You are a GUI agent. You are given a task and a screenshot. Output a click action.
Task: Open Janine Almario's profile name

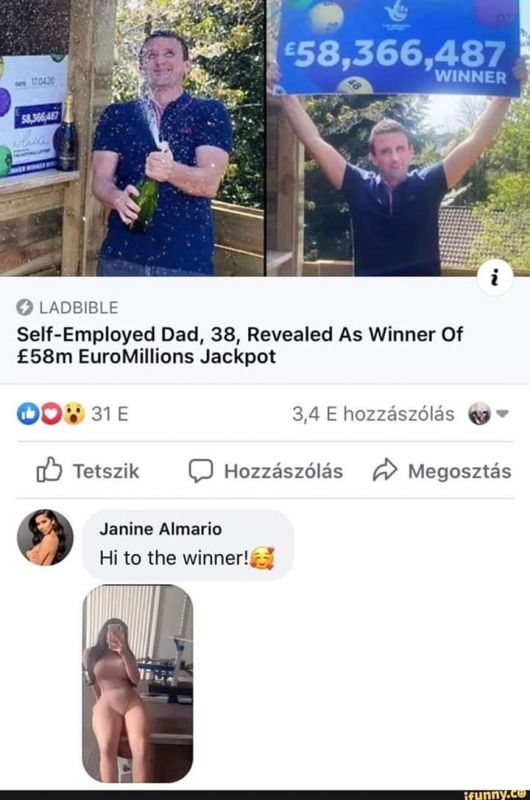(161, 529)
